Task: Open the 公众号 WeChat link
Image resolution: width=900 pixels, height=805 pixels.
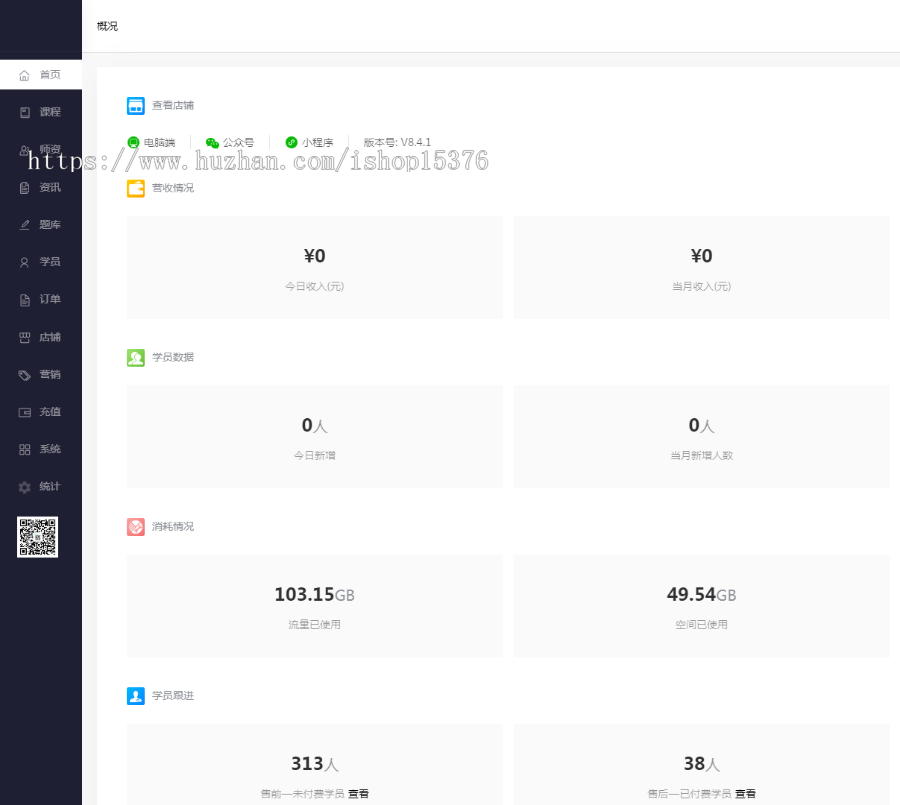Action: 230,143
